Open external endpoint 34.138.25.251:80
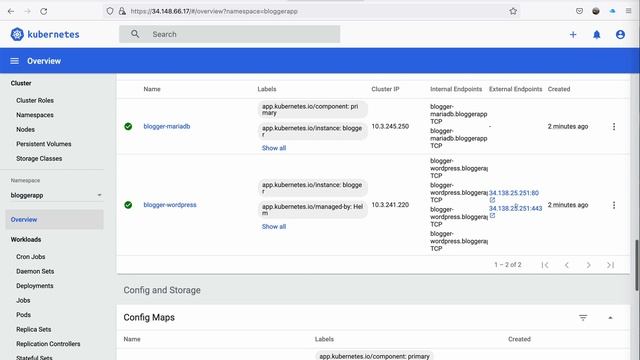This screenshot has width=640, height=360. (514, 193)
